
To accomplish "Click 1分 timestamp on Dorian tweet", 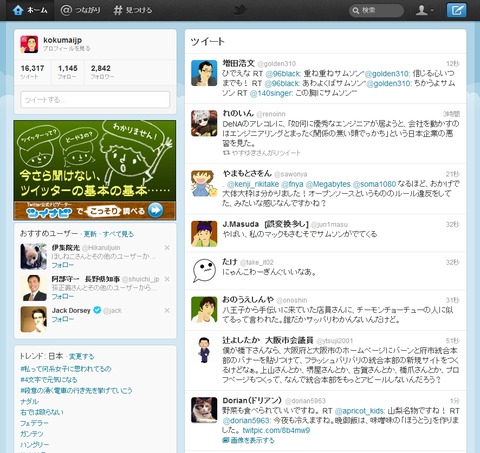I will pyautogui.click(x=455, y=400).
